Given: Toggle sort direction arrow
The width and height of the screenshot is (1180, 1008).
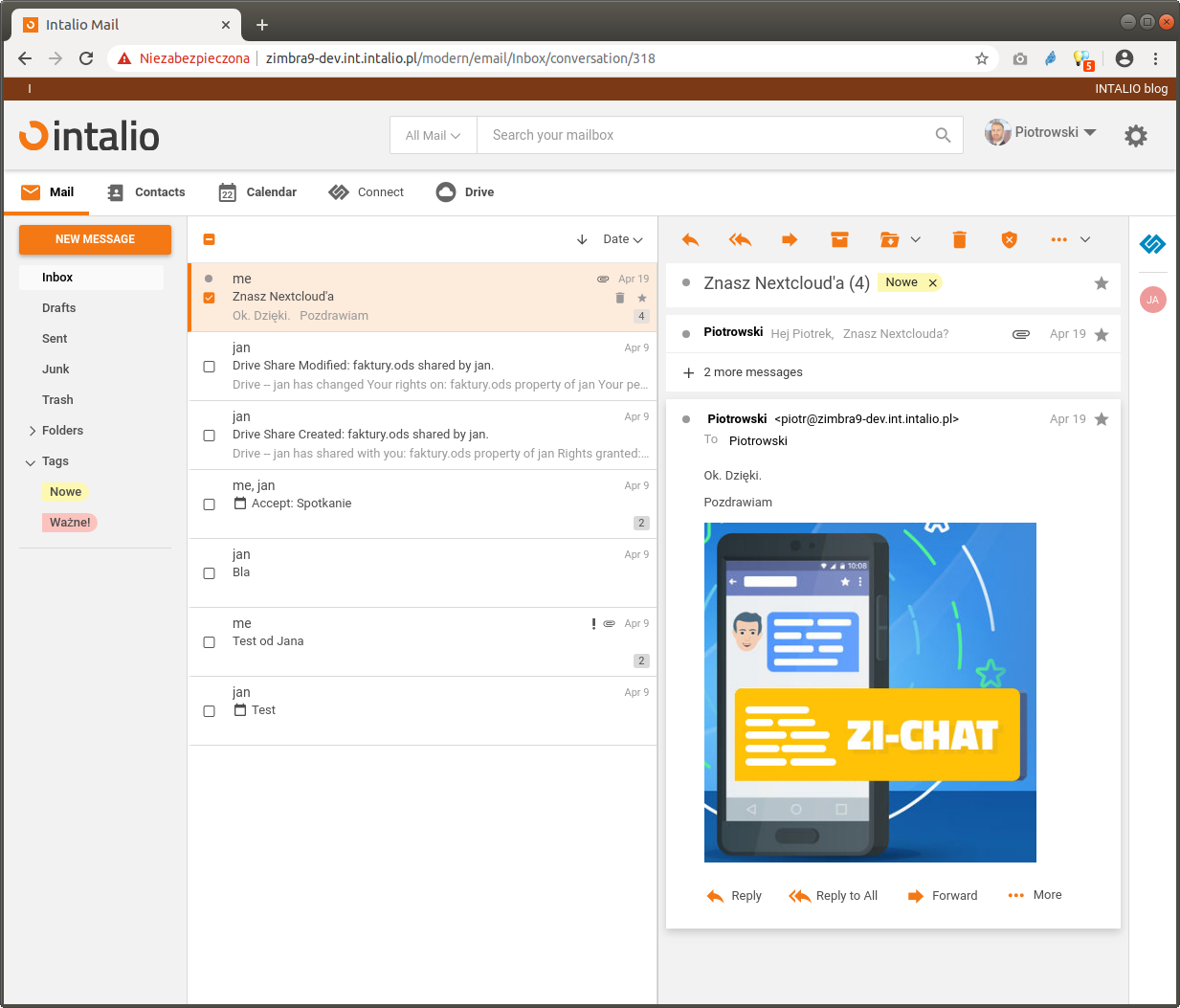Looking at the screenshot, I should pyautogui.click(x=582, y=239).
